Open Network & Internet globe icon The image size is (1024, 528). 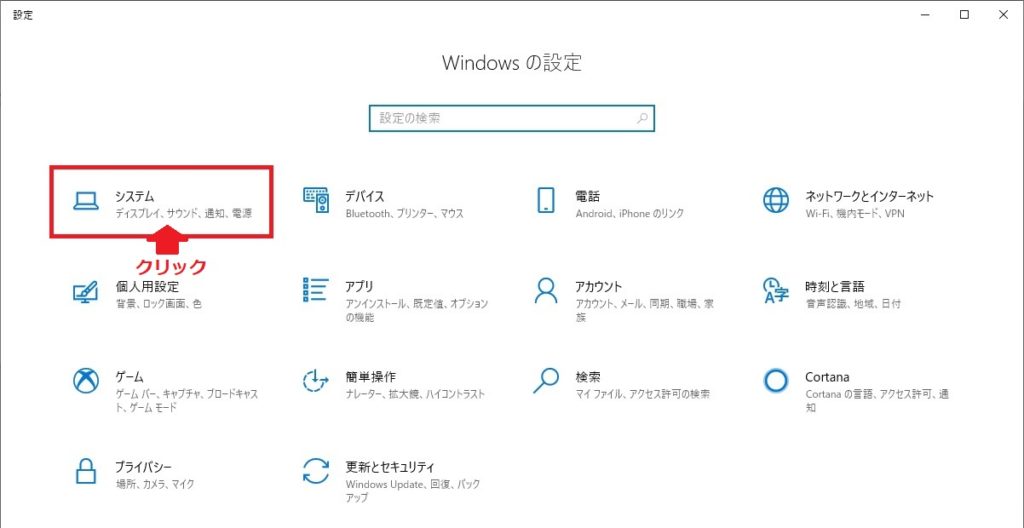click(776, 200)
